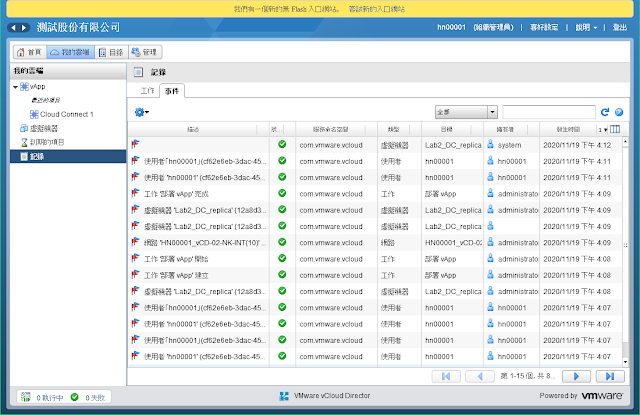Image resolution: width=640 pixels, height=415 pixels.
Task: Open the 首頁 home tab
Action: click(30, 52)
